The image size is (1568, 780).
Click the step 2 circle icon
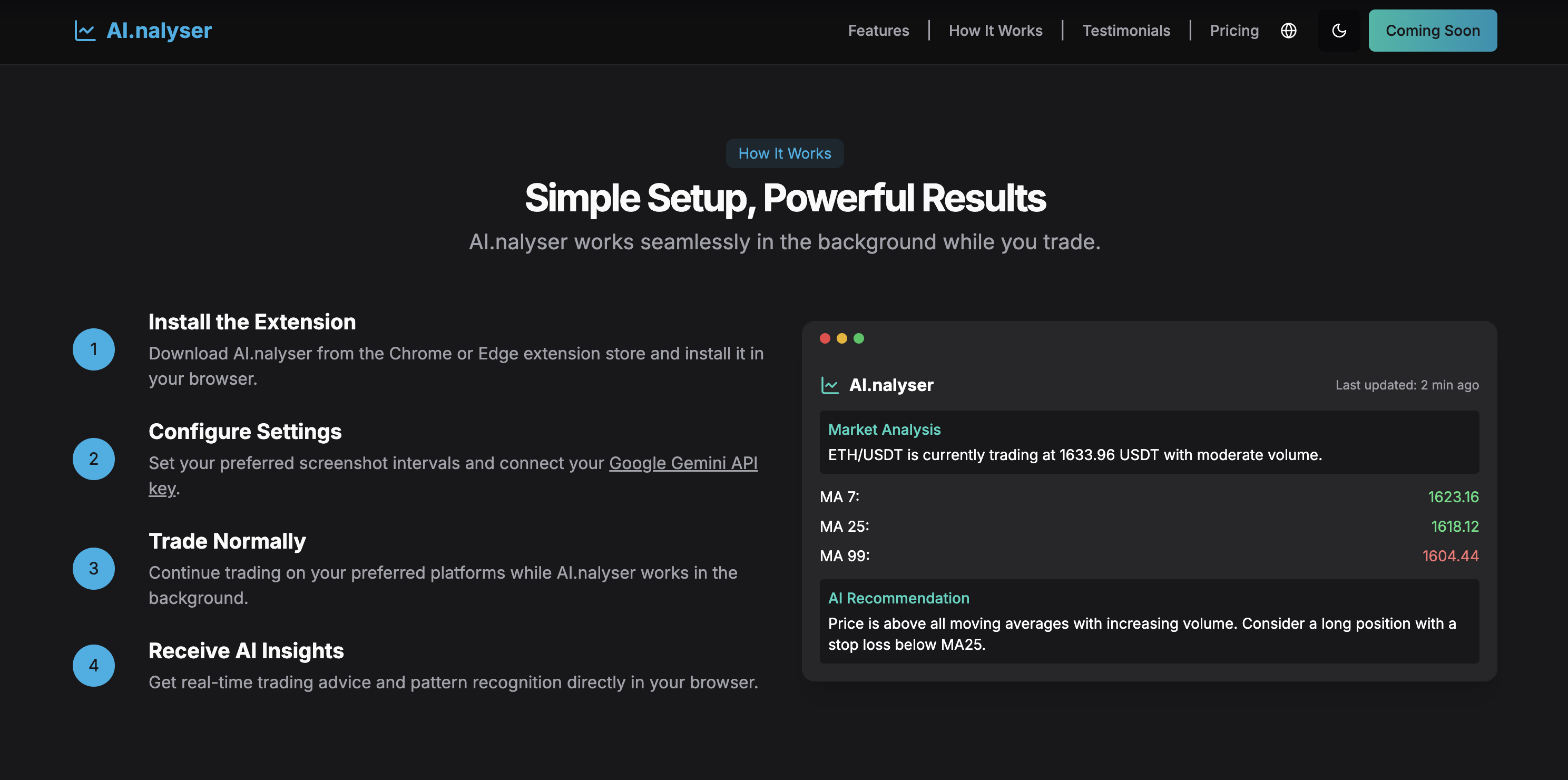(x=94, y=459)
